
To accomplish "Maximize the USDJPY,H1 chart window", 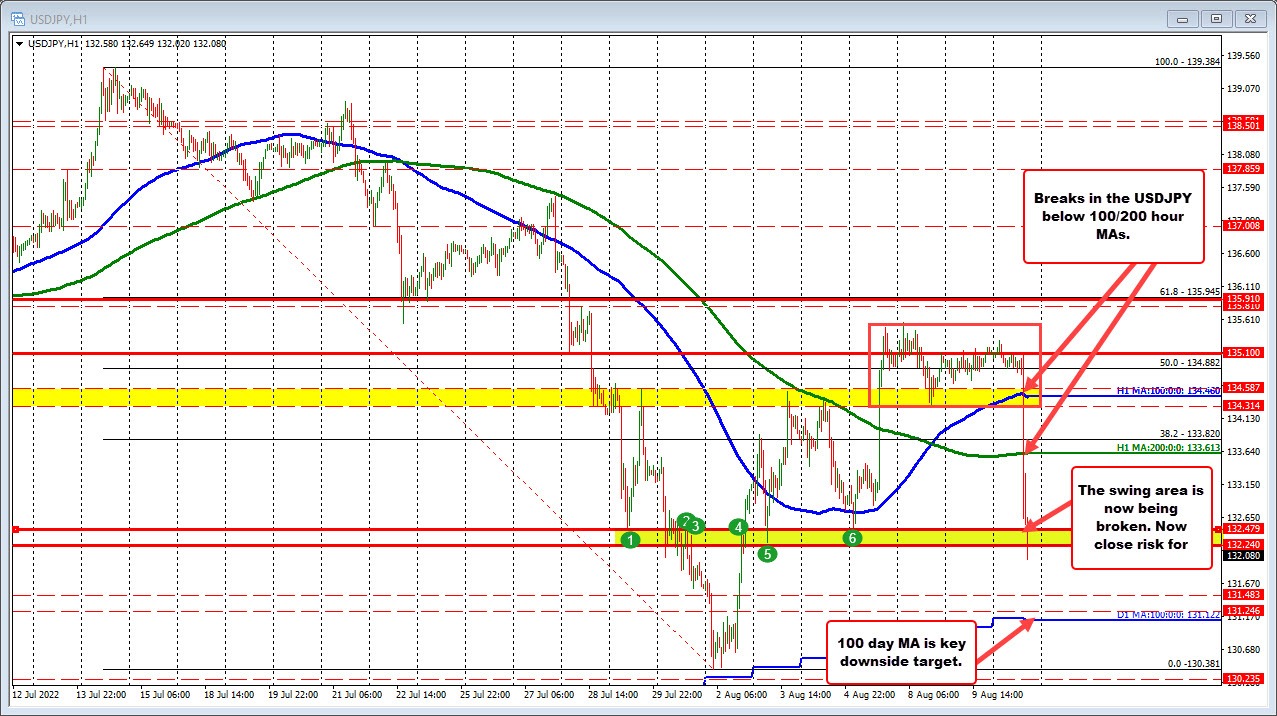I will (1216, 18).
